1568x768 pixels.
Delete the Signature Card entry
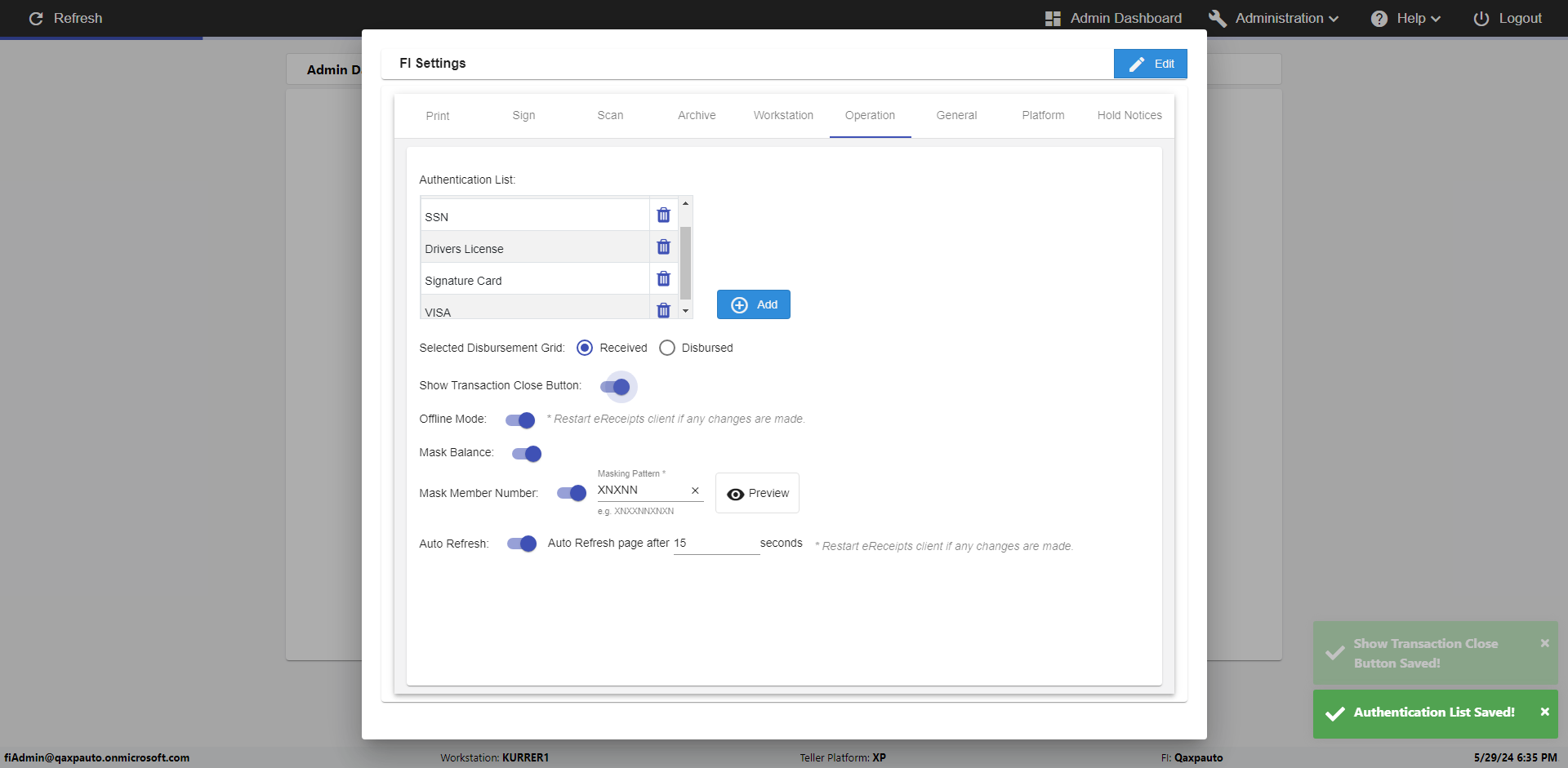[663, 279]
